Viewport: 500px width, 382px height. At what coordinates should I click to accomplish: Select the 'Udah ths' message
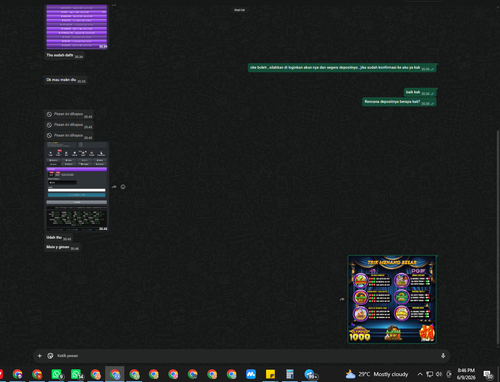click(x=58, y=238)
